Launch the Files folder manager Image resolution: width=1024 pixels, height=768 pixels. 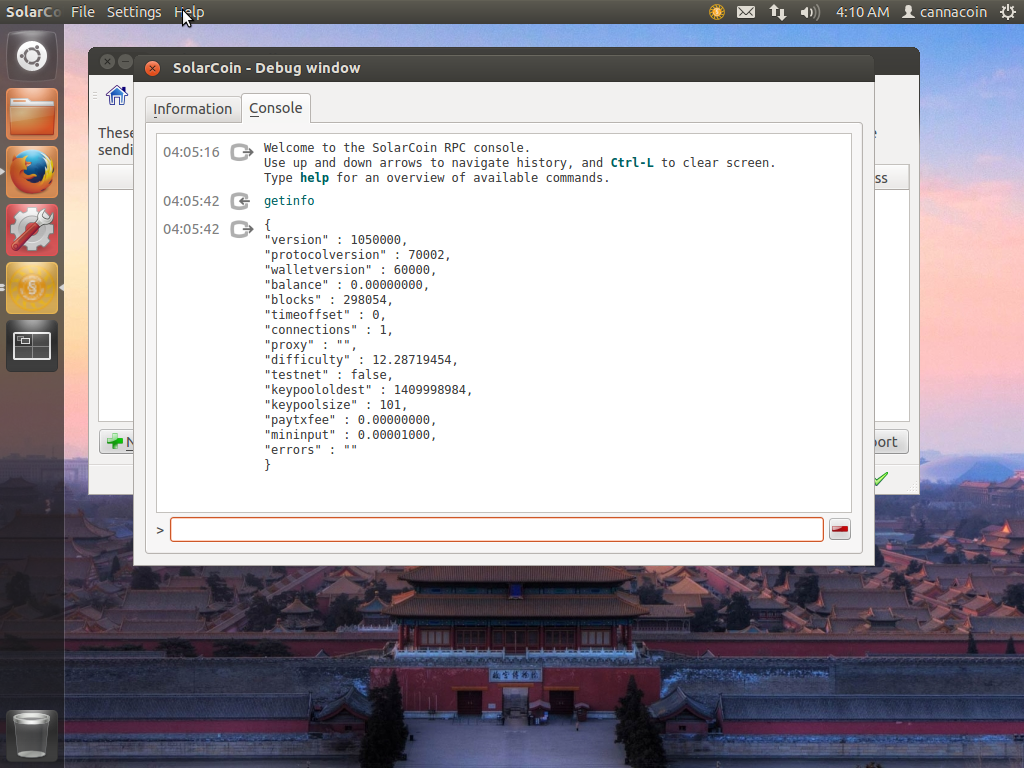click(32, 114)
